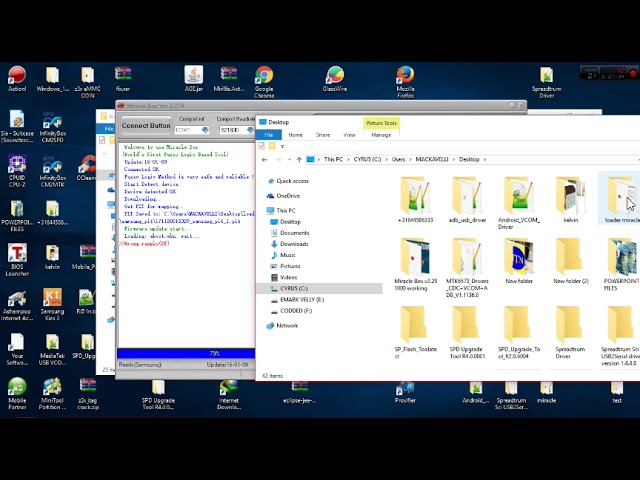The width and height of the screenshot is (640, 480).
Task: Launch Internet Download Manager desktop icon
Action: tap(229, 394)
